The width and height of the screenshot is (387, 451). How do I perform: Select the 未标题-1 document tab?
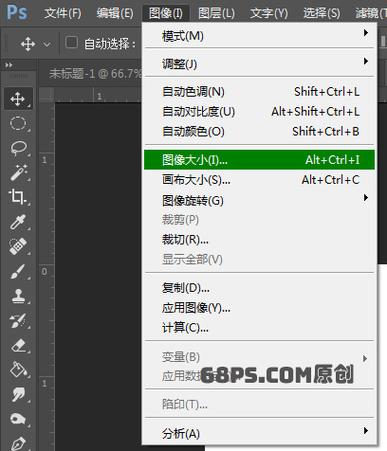(95, 73)
